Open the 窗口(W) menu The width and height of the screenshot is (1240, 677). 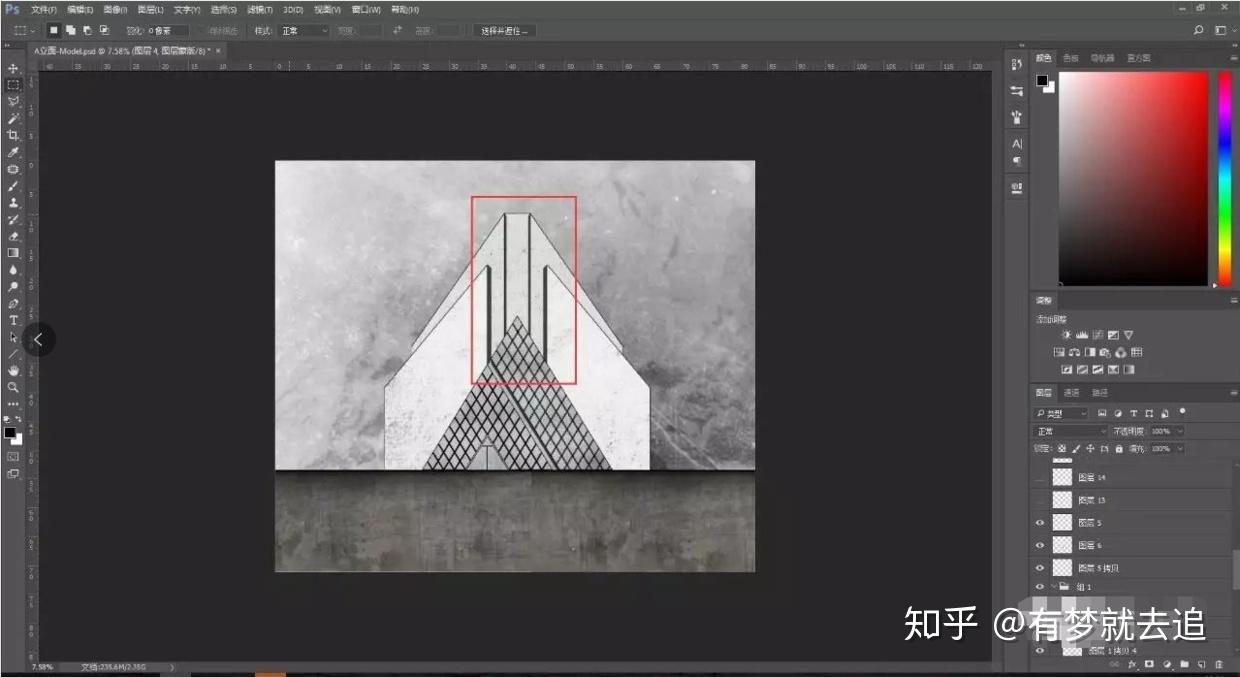pos(366,9)
